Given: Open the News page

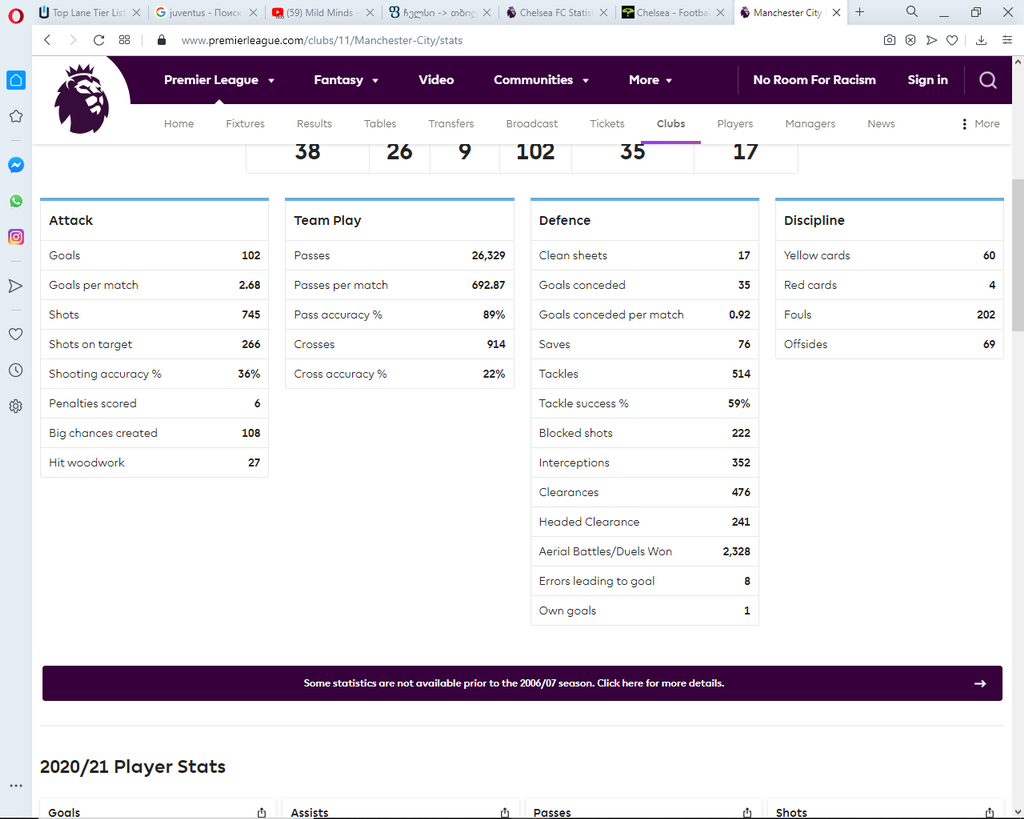Looking at the screenshot, I should (x=881, y=123).
